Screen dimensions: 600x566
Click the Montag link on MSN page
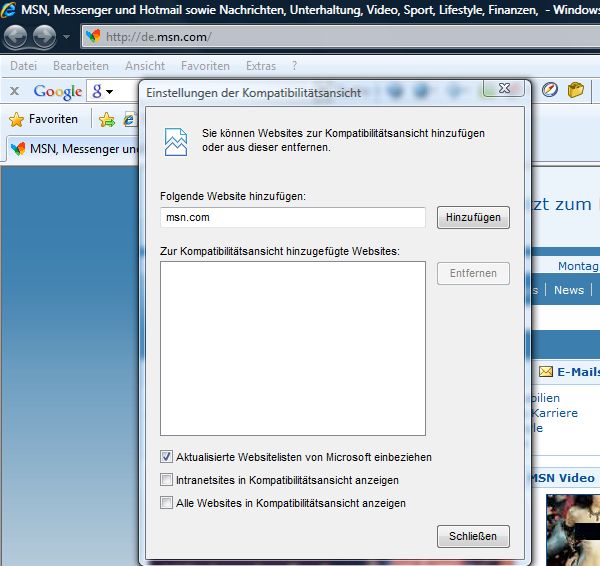tap(578, 266)
